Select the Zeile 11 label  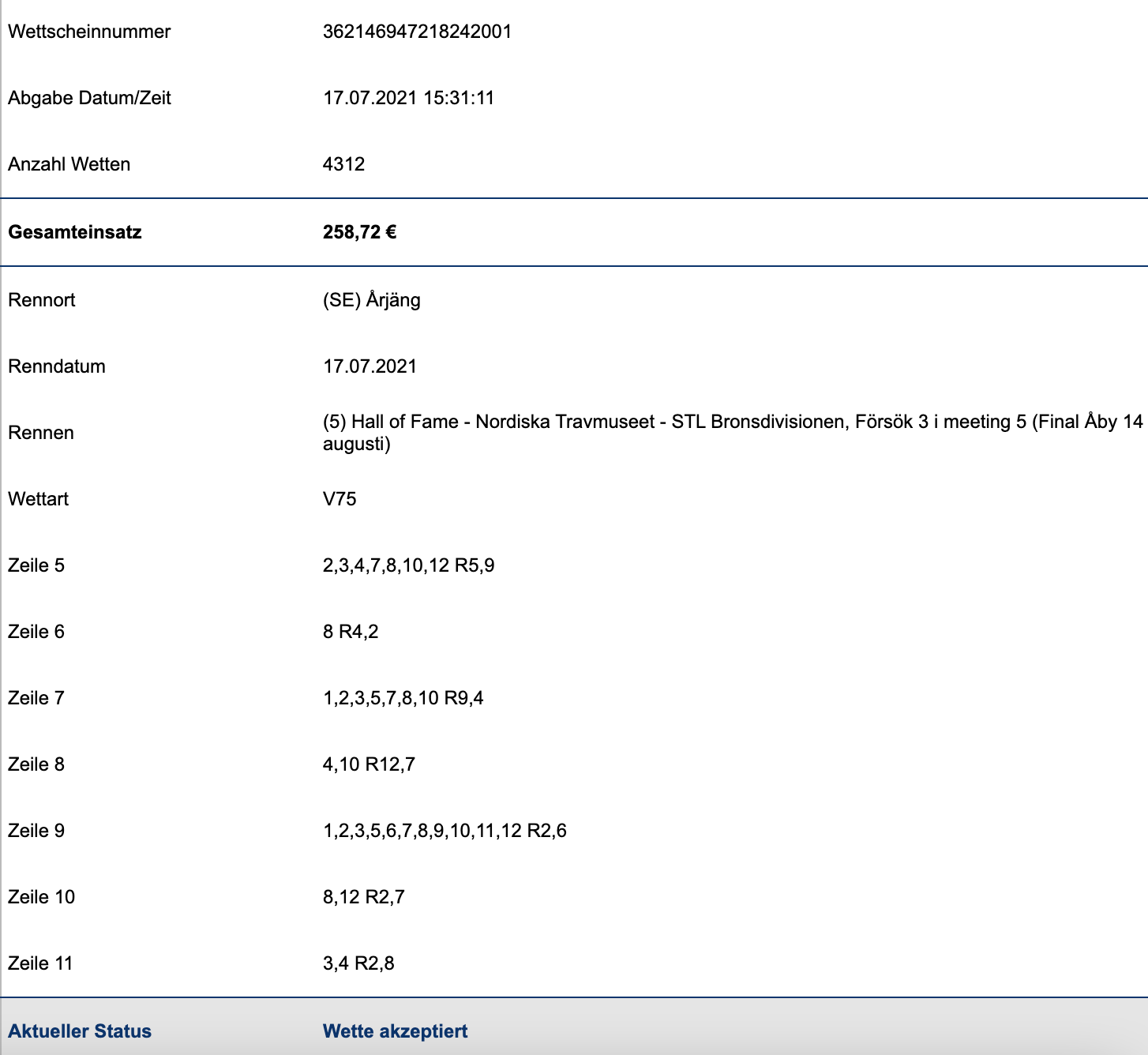(40, 963)
